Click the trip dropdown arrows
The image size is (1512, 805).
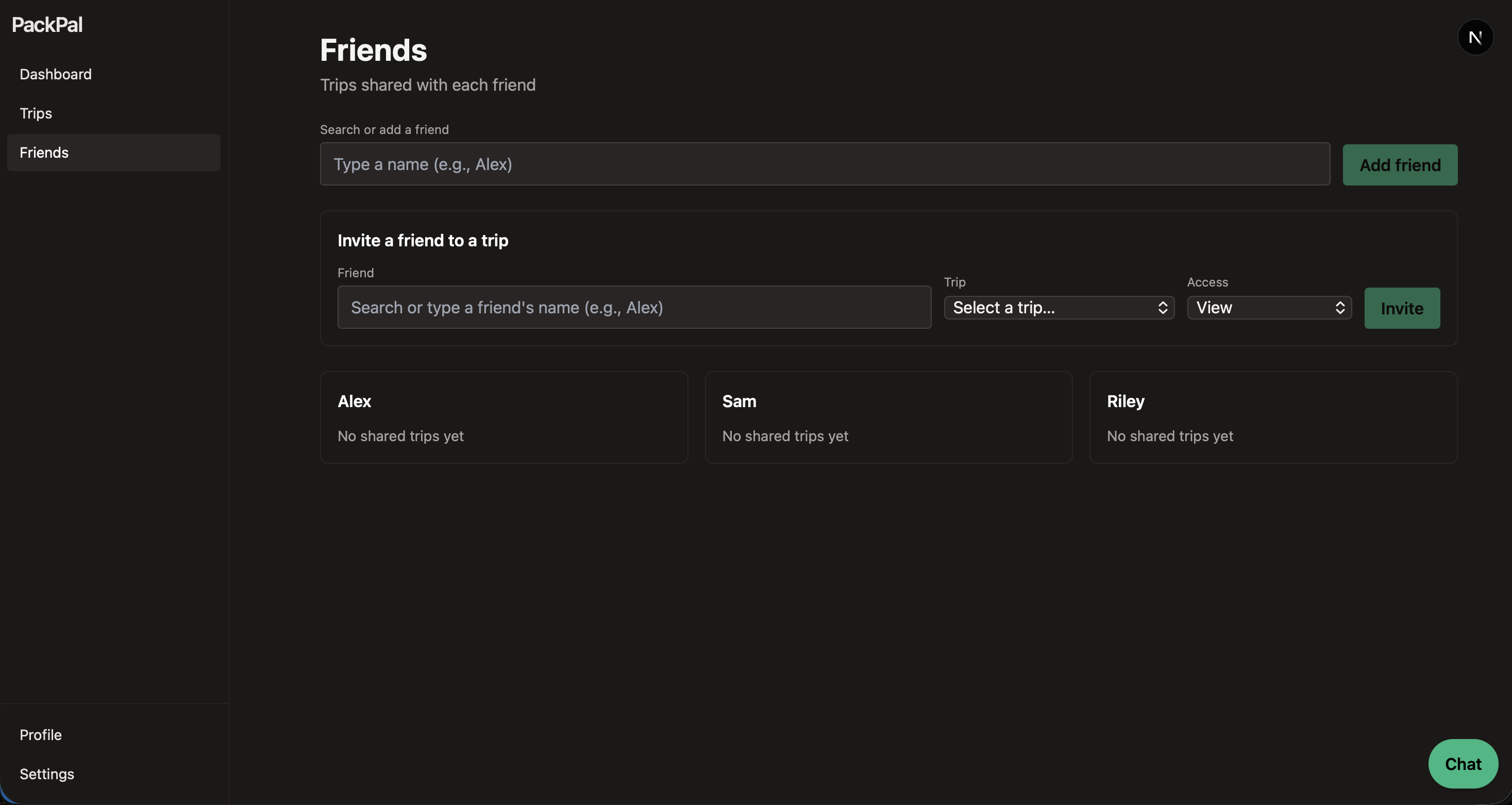[1162, 308]
